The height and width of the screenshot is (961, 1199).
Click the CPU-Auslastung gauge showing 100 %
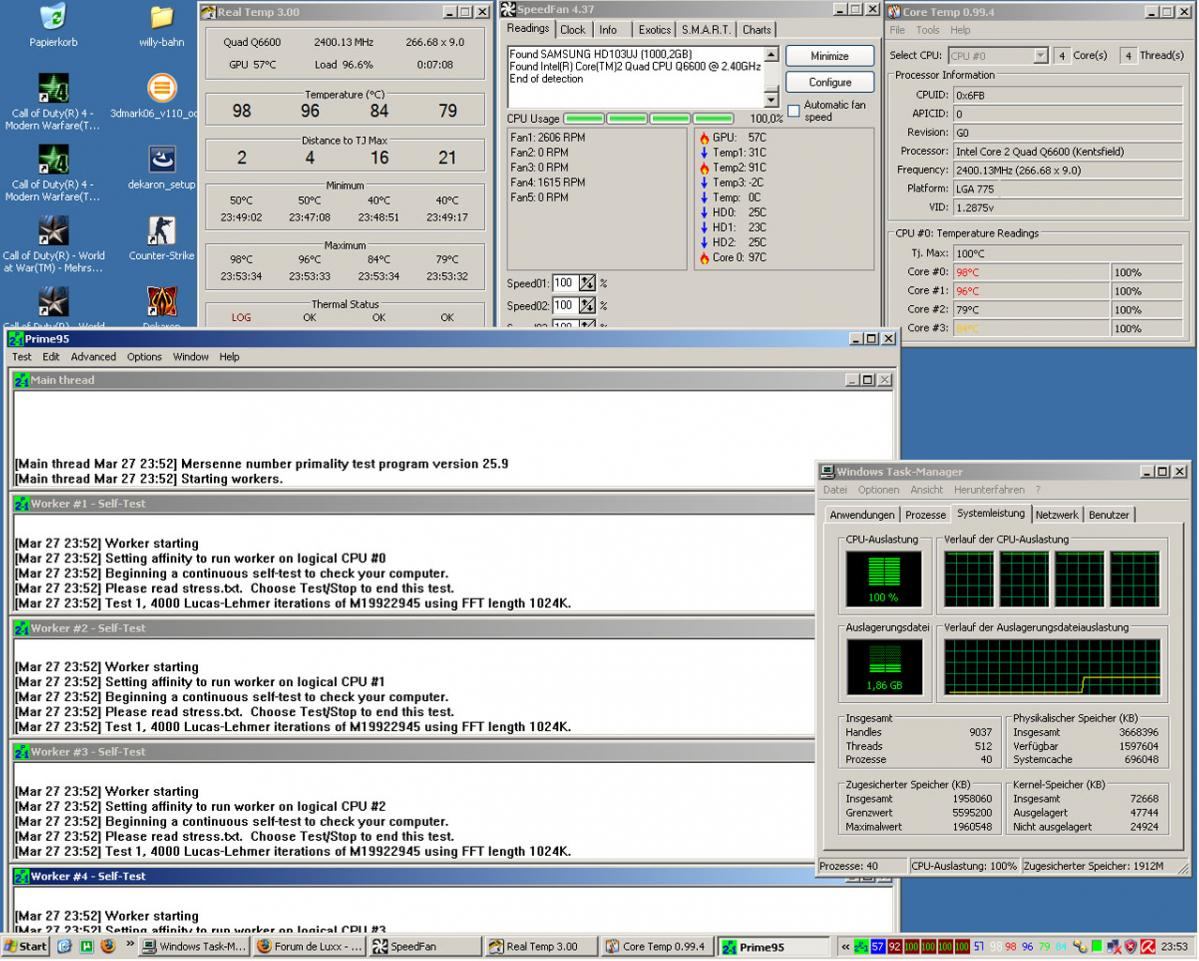tap(883, 579)
